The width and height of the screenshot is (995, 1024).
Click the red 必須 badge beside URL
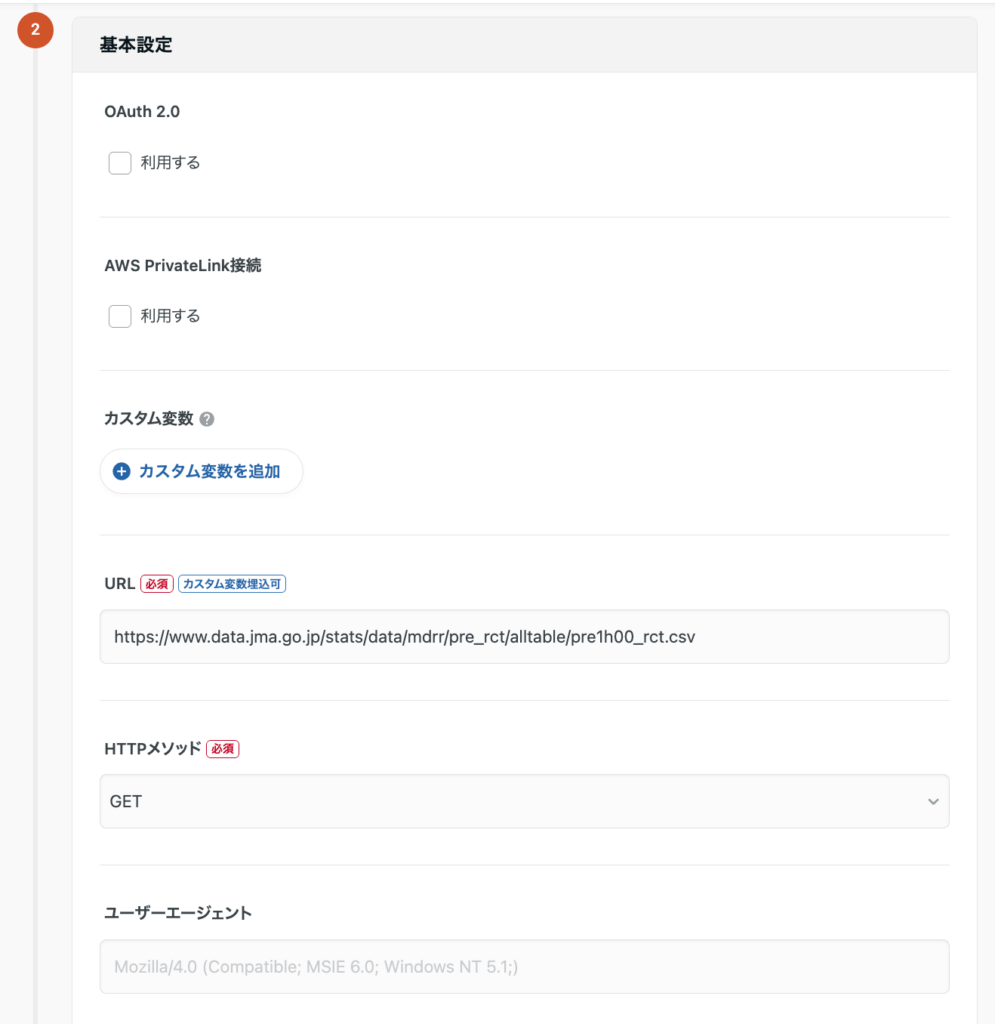pos(157,584)
